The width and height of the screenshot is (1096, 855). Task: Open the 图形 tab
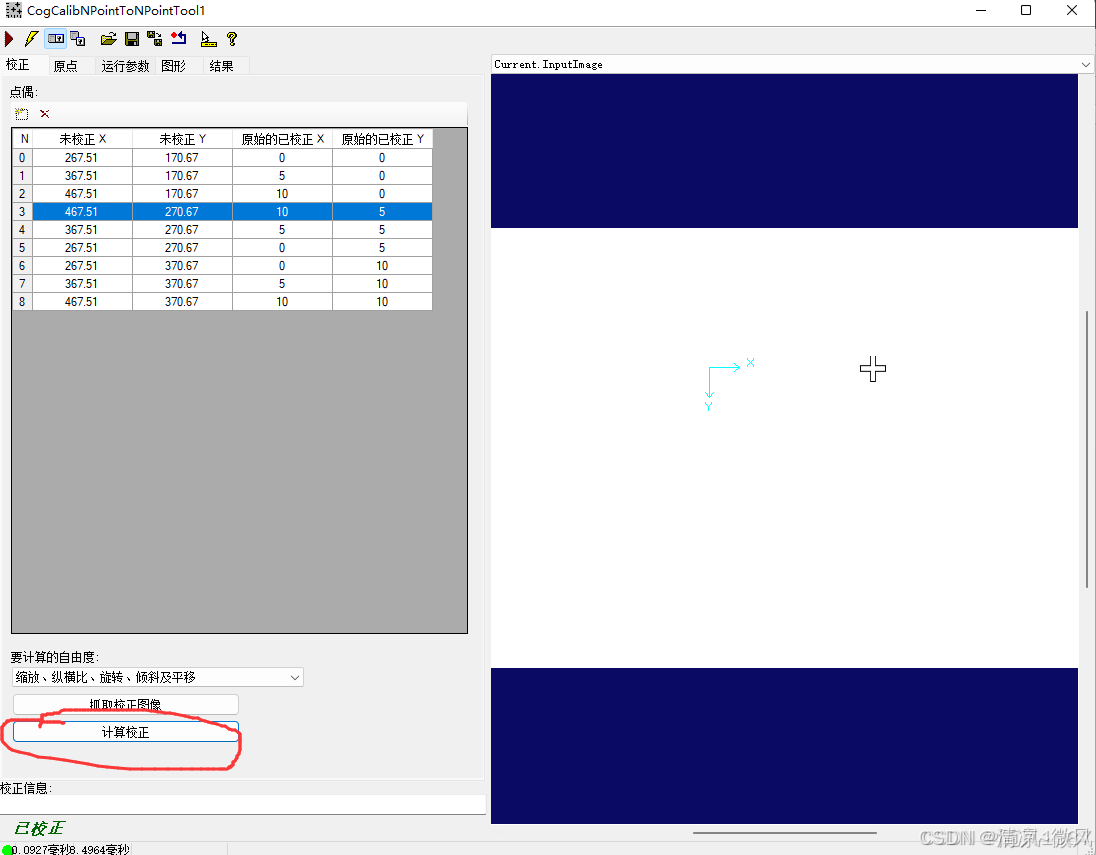173,66
